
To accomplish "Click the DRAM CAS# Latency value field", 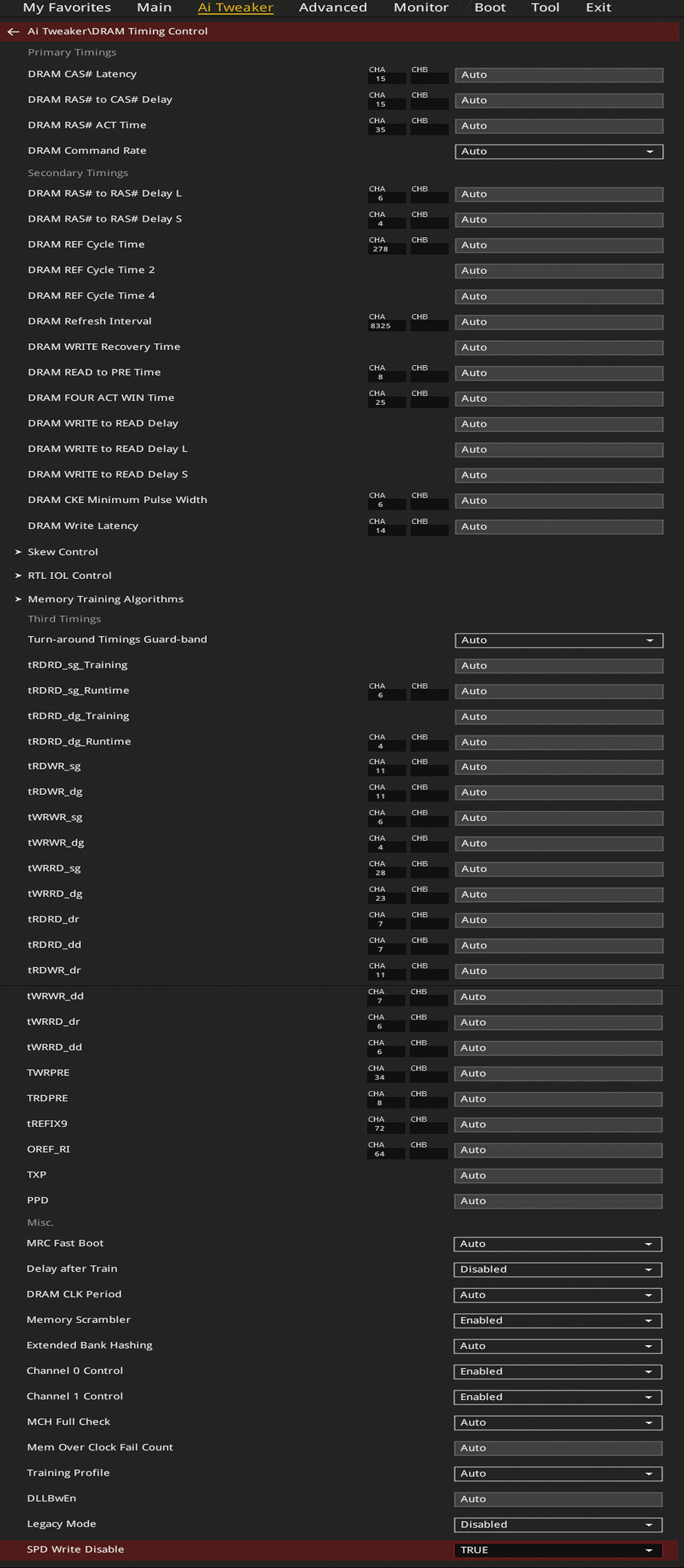I will pyautogui.click(x=559, y=75).
